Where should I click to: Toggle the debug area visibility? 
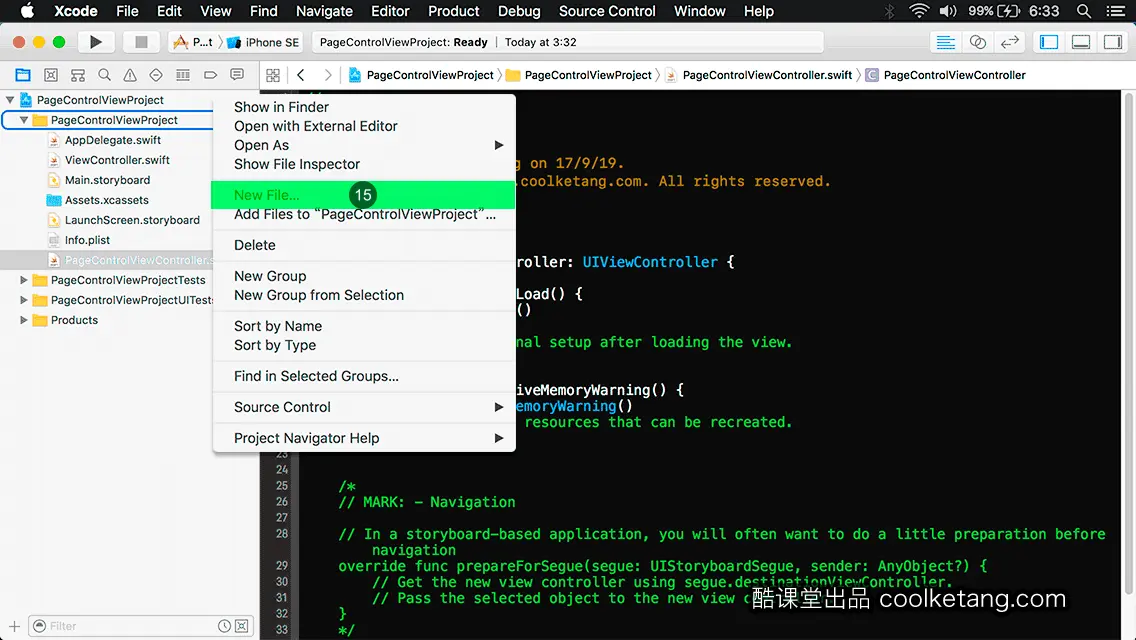[x=1081, y=42]
